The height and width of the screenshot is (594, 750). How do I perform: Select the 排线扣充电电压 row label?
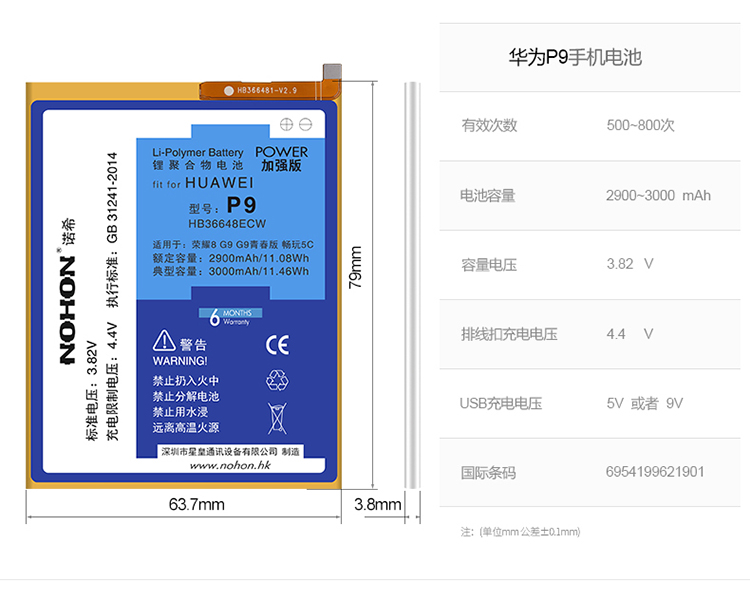click(508, 334)
